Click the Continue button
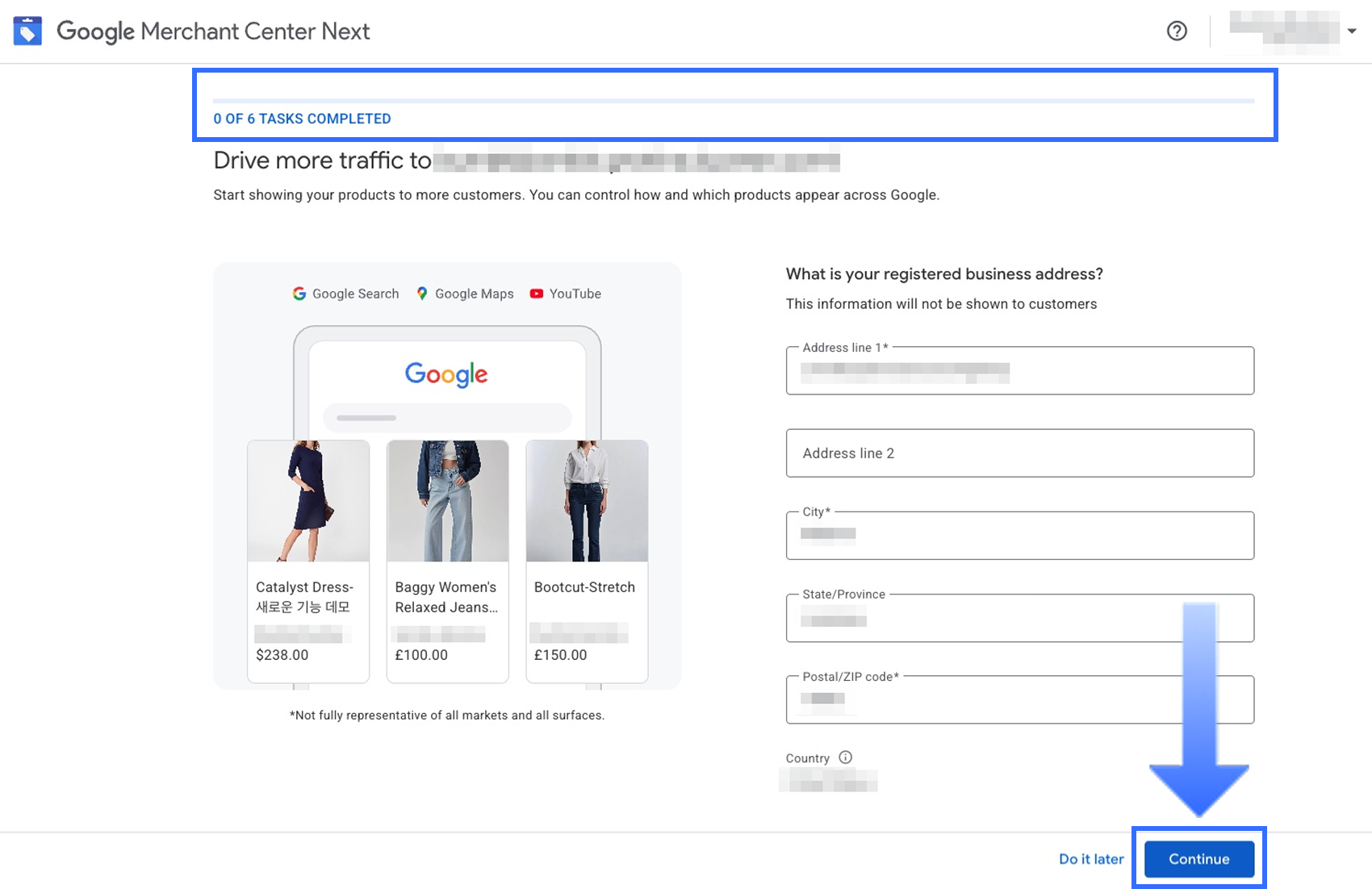This screenshot has width=1372, height=889. tap(1199, 859)
